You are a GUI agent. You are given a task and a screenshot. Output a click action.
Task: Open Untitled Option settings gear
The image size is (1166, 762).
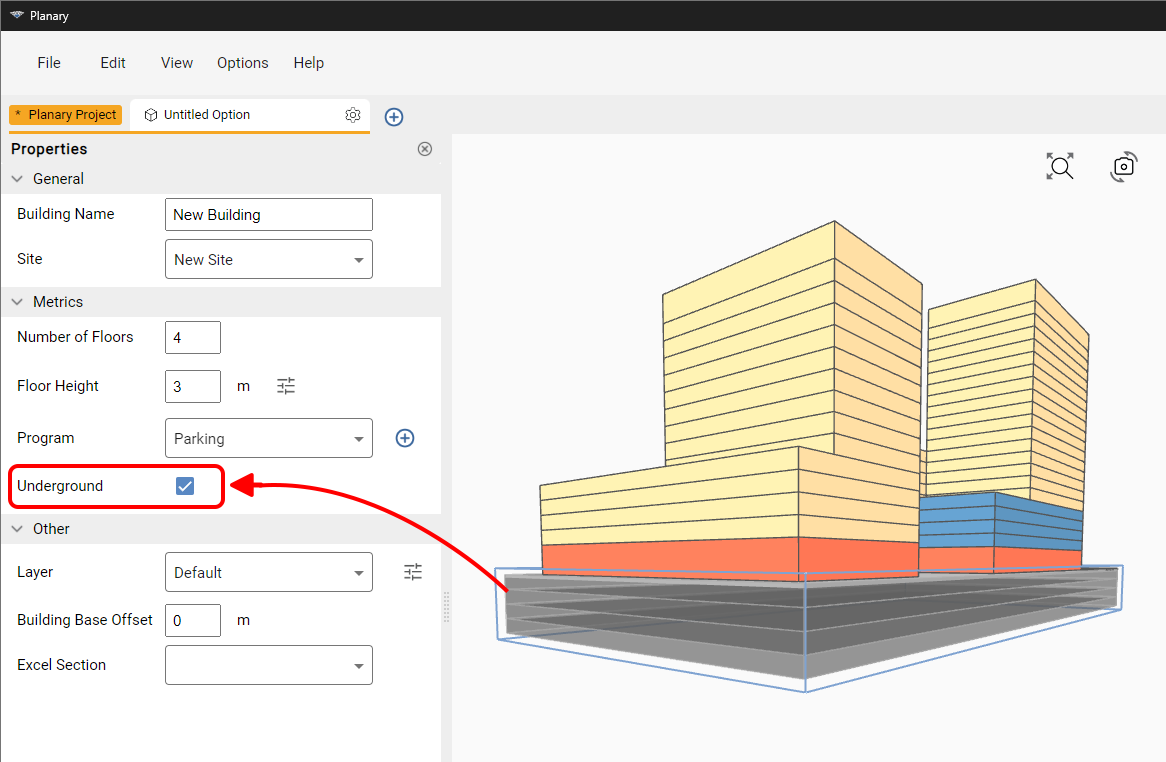[352, 114]
